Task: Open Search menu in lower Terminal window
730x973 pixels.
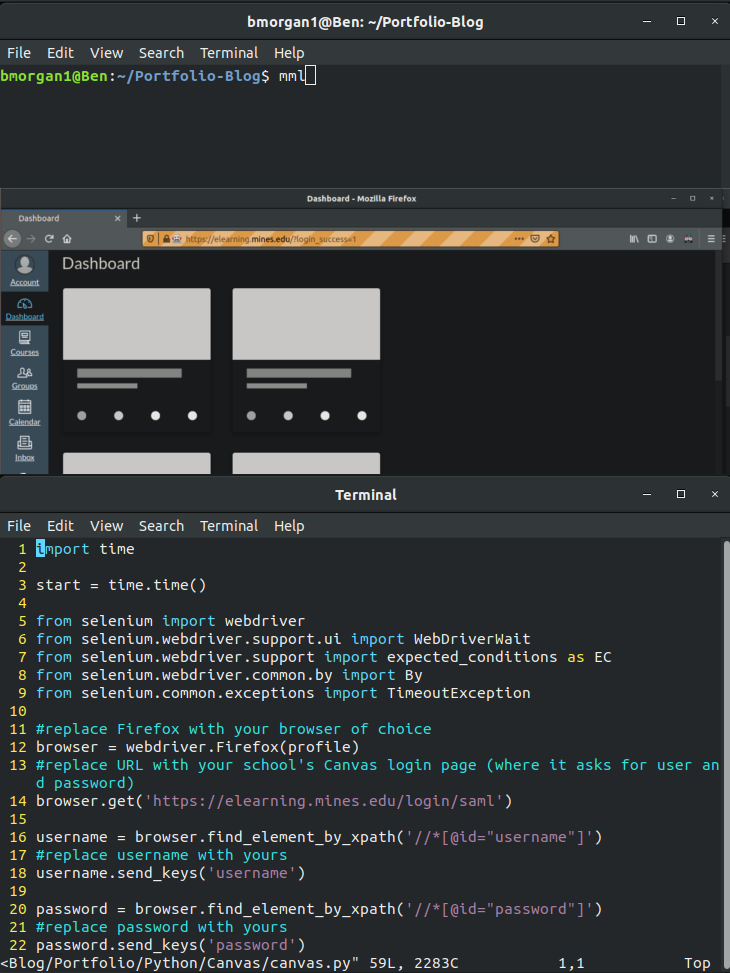Action: pos(161,526)
